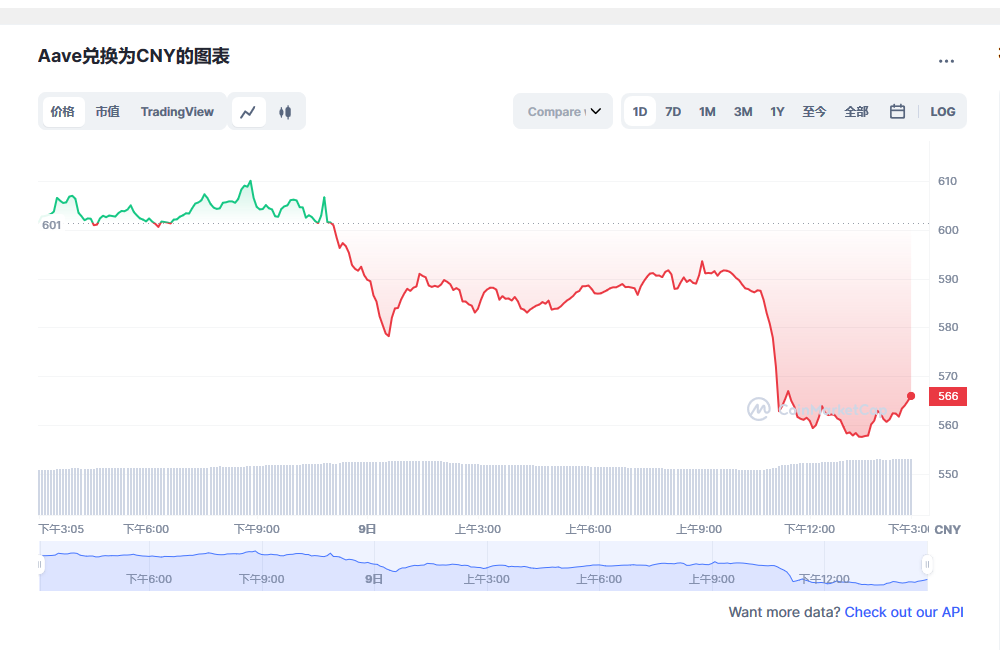The width and height of the screenshot is (1000, 650).
Task: Click the 上午3:00 label on main time axis
Action: 478,529
